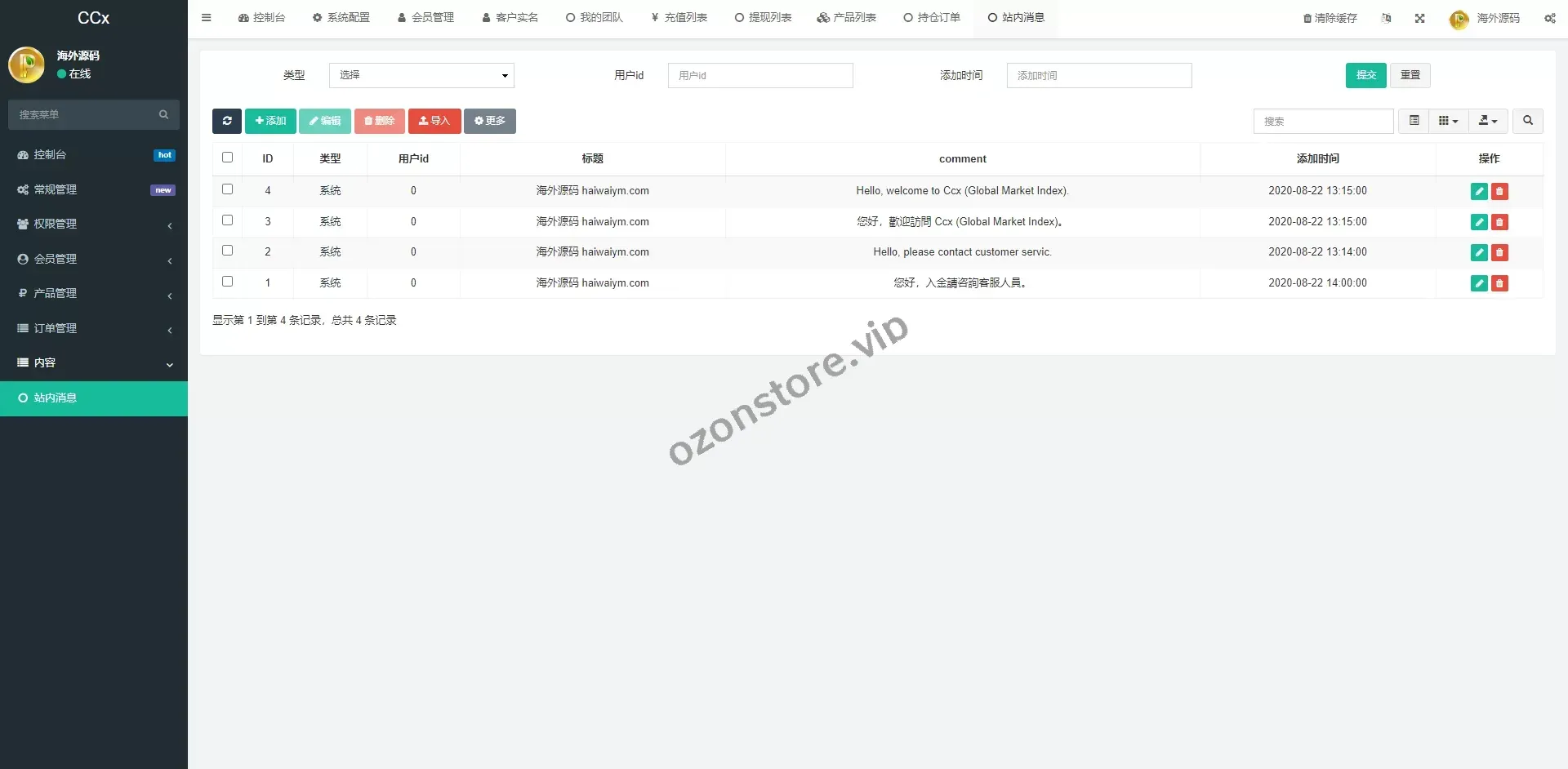The image size is (1568, 769).
Task: Collapse the 内容 sidebar section
Action: pyautogui.click(x=94, y=362)
